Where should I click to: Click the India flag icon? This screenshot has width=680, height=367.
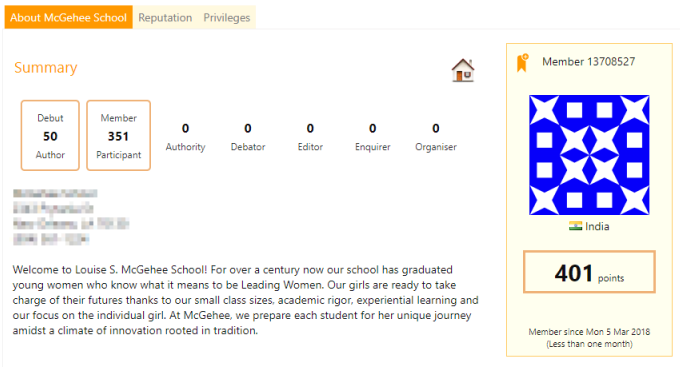click(575, 226)
